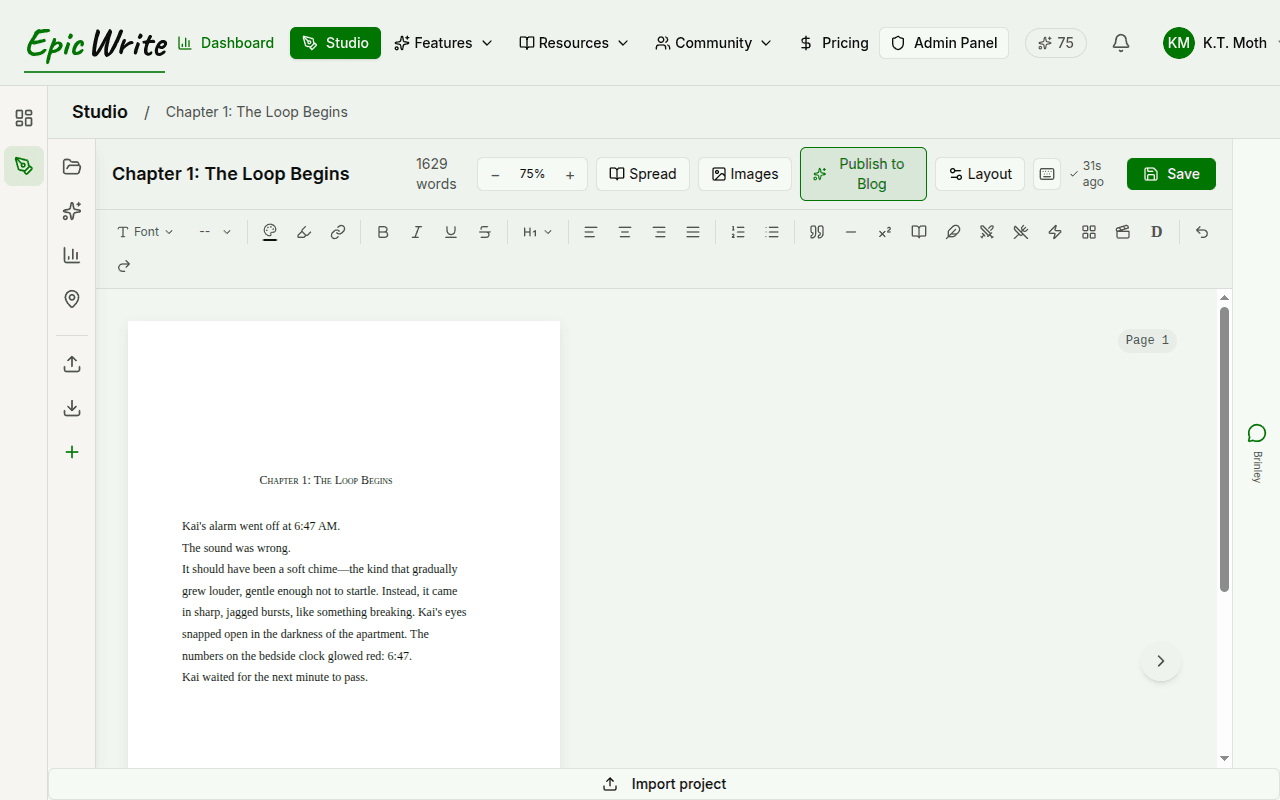Open the Resources dropdown menu
Image resolution: width=1280 pixels, height=800 pixels.
(573, 43)
